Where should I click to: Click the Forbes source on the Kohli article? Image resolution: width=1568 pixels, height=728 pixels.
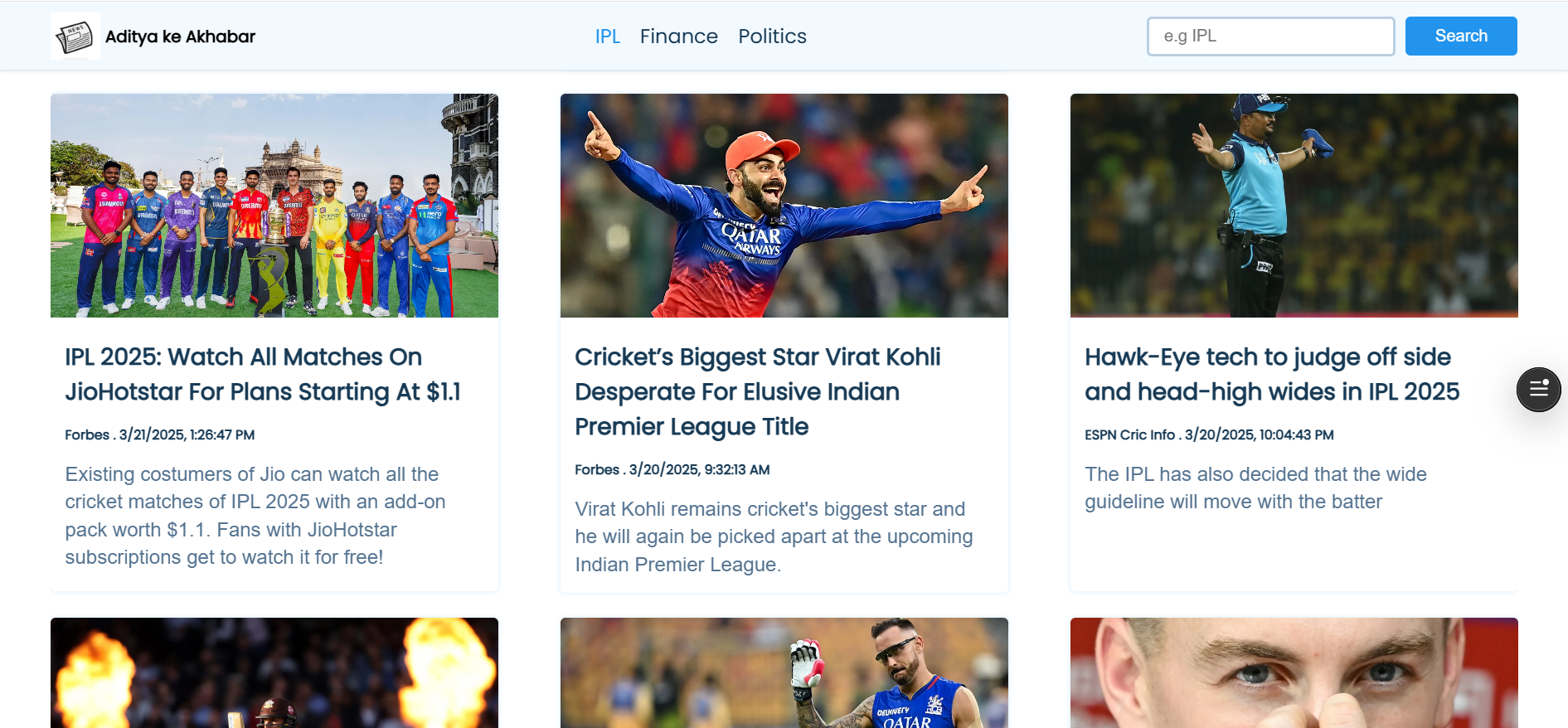(x=672, y=469)
